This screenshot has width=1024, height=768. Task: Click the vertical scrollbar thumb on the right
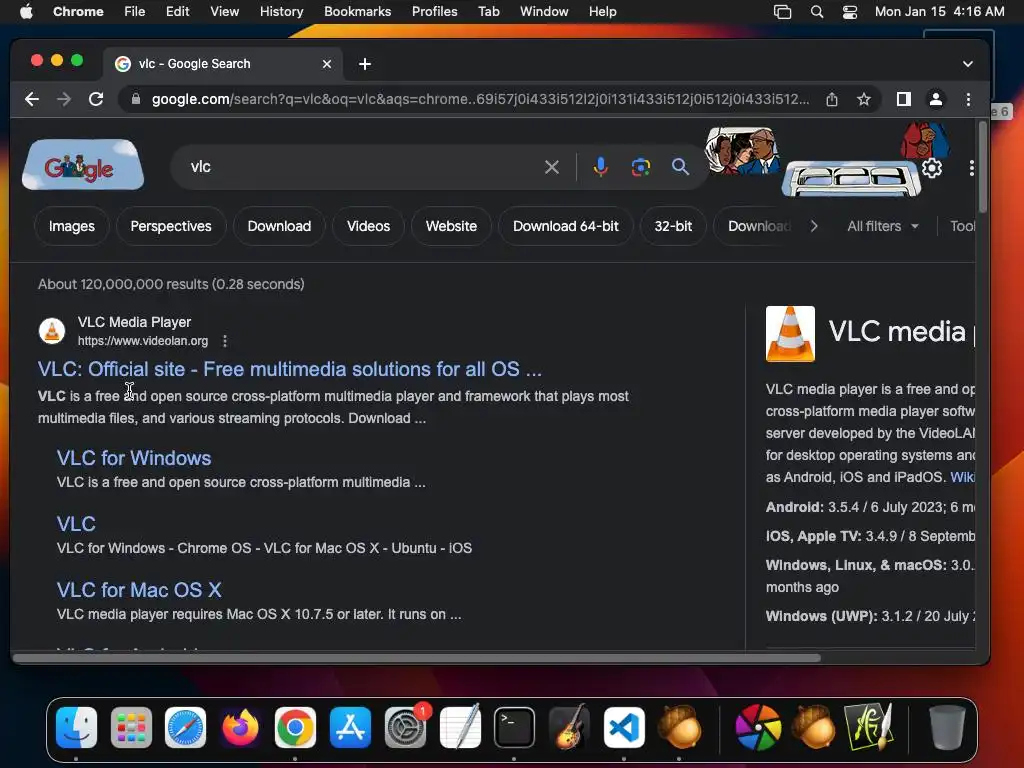[x=982, y=167]
